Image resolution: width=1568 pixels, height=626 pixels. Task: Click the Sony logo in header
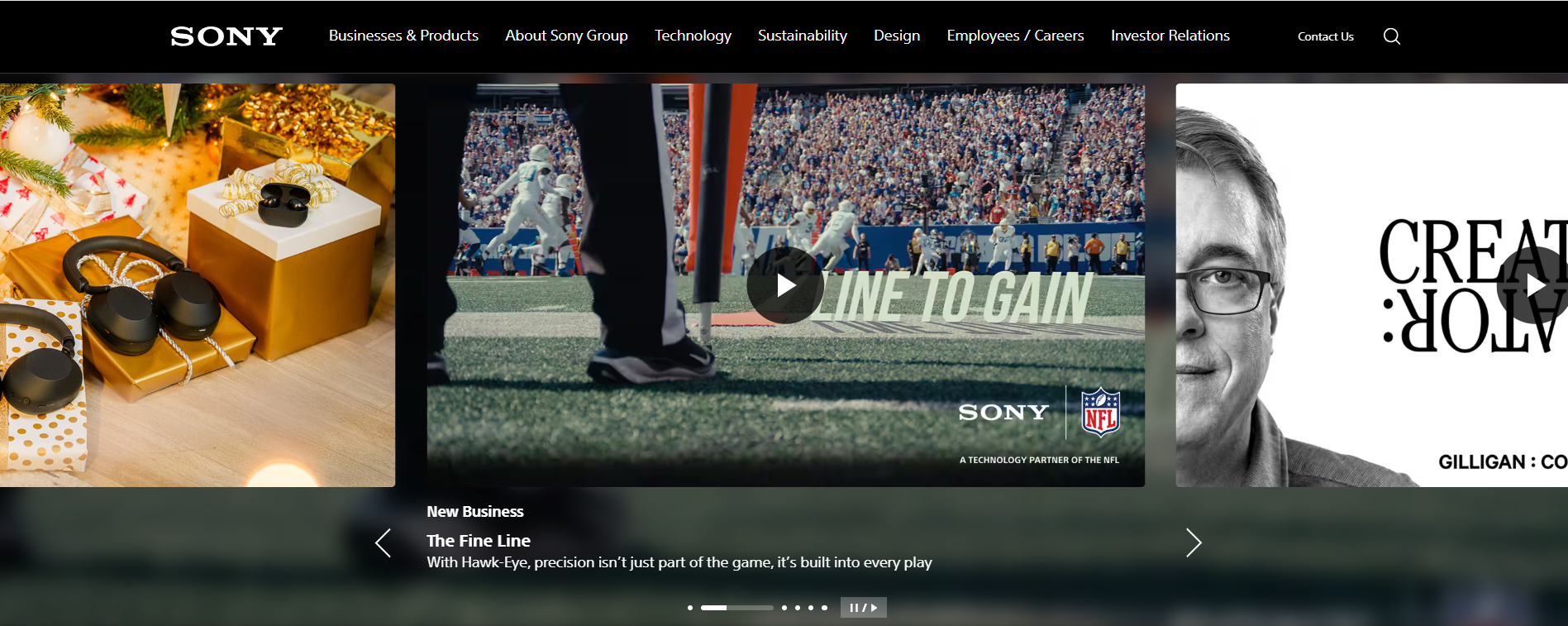pos(226,36)
